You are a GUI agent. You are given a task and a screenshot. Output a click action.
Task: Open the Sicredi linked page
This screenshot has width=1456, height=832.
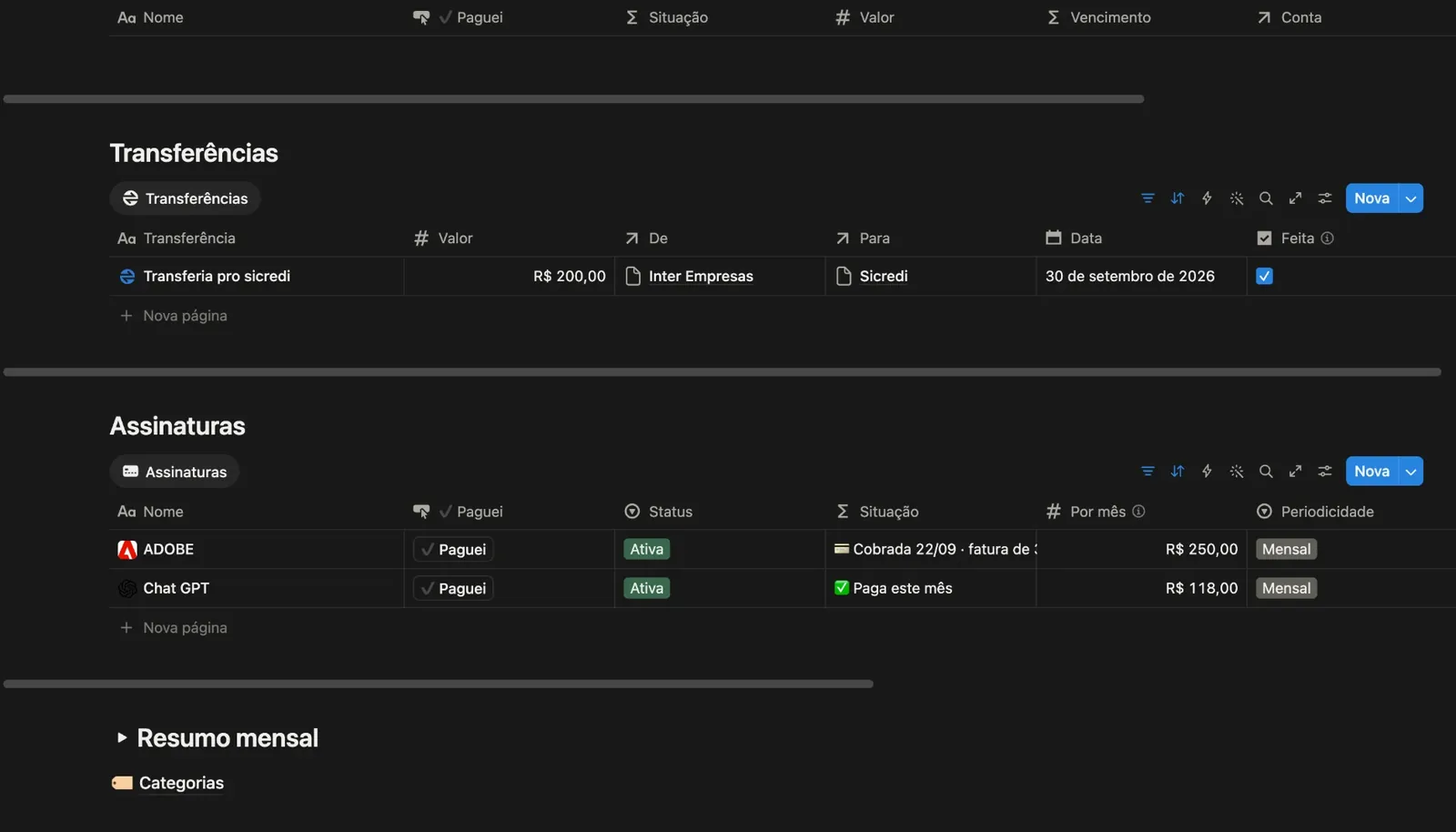tap(884, 277)
